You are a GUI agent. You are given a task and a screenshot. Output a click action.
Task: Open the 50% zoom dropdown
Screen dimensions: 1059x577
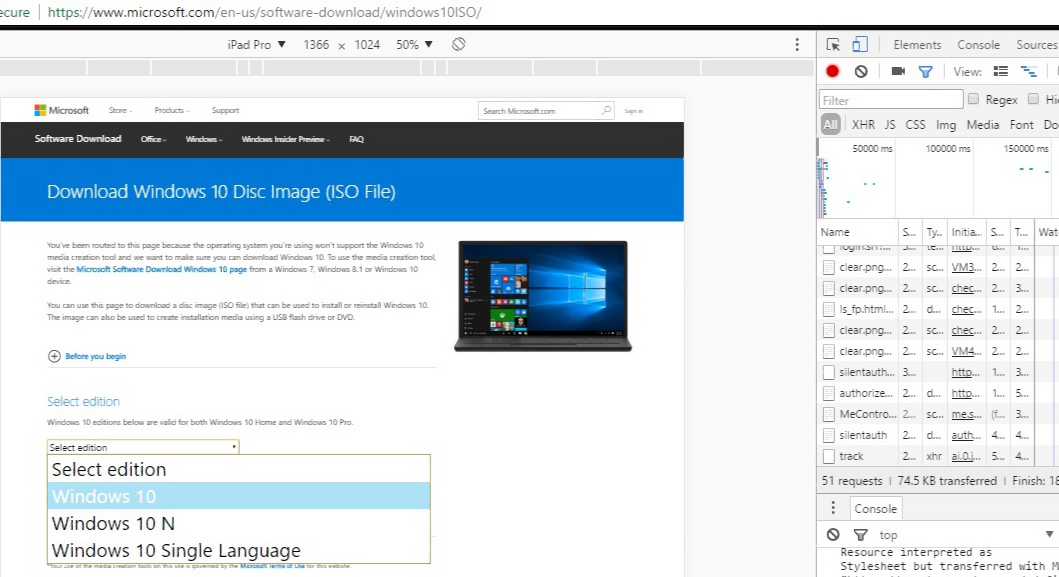414,45
